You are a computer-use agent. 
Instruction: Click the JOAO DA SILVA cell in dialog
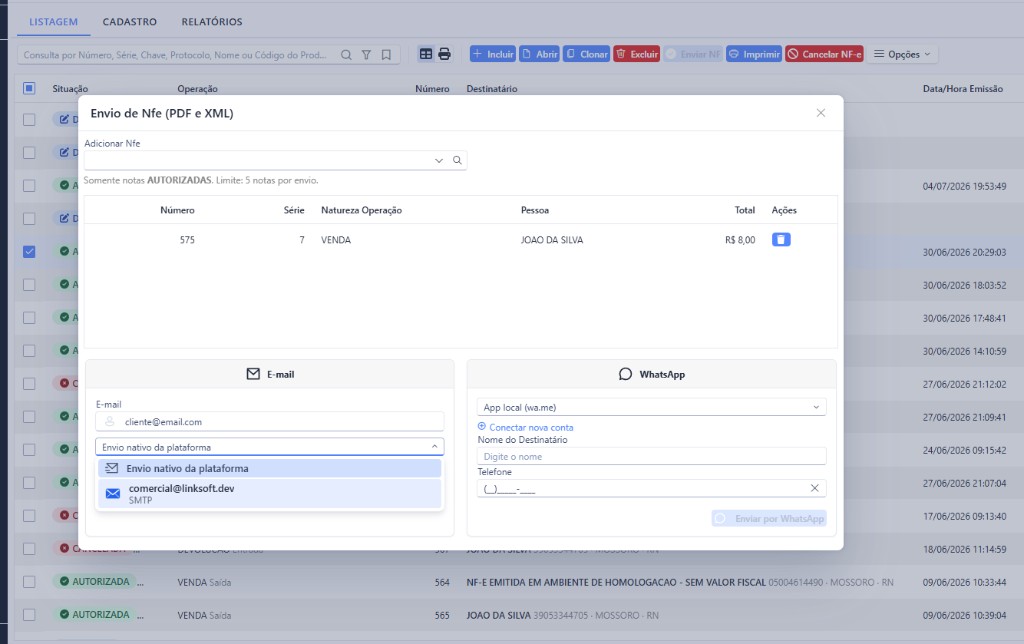pos(552,240)
